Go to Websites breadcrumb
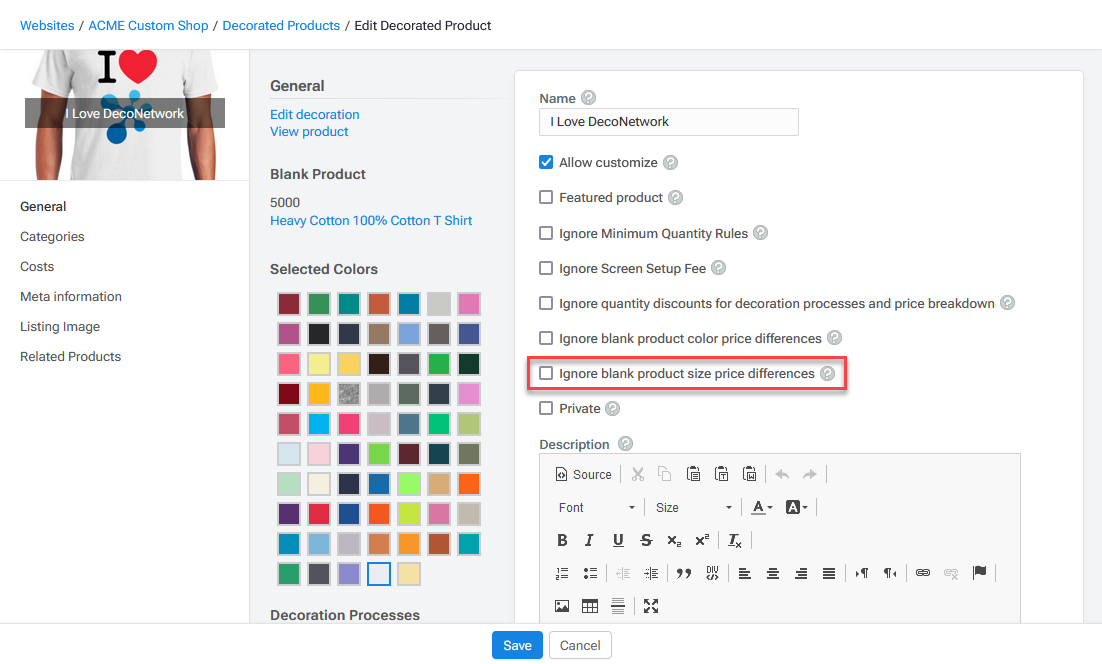 (47, 25)
